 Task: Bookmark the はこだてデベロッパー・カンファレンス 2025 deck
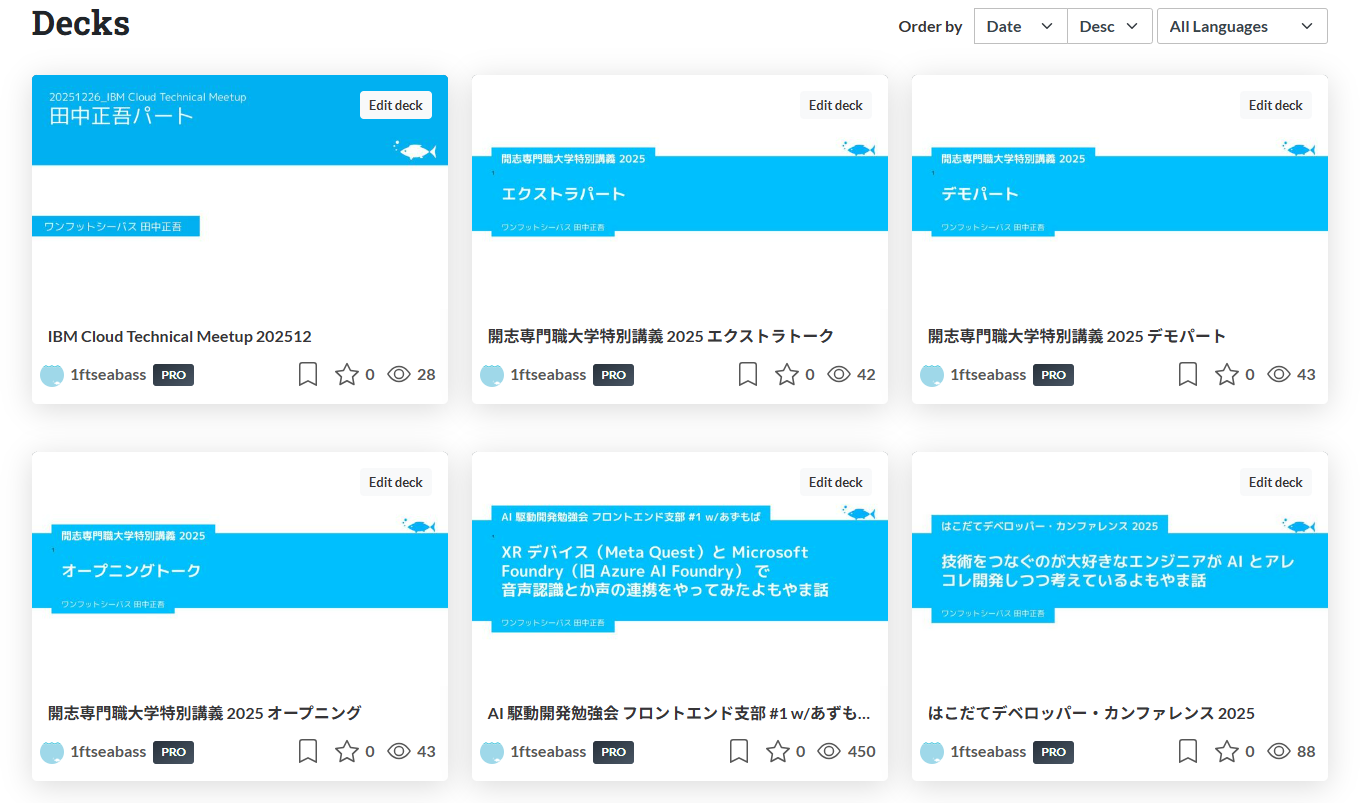(1188, 752)
